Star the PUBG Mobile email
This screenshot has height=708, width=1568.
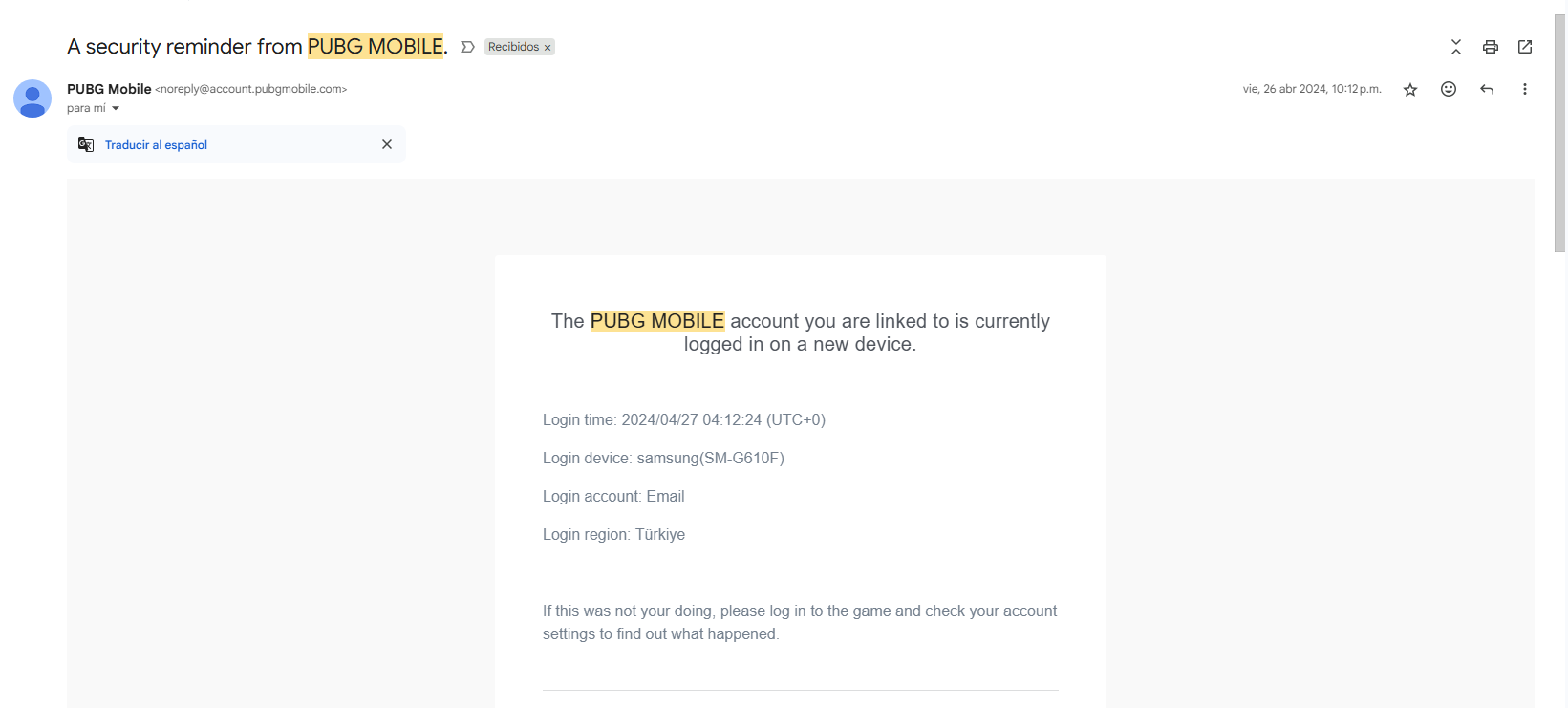click(1410, 90)
